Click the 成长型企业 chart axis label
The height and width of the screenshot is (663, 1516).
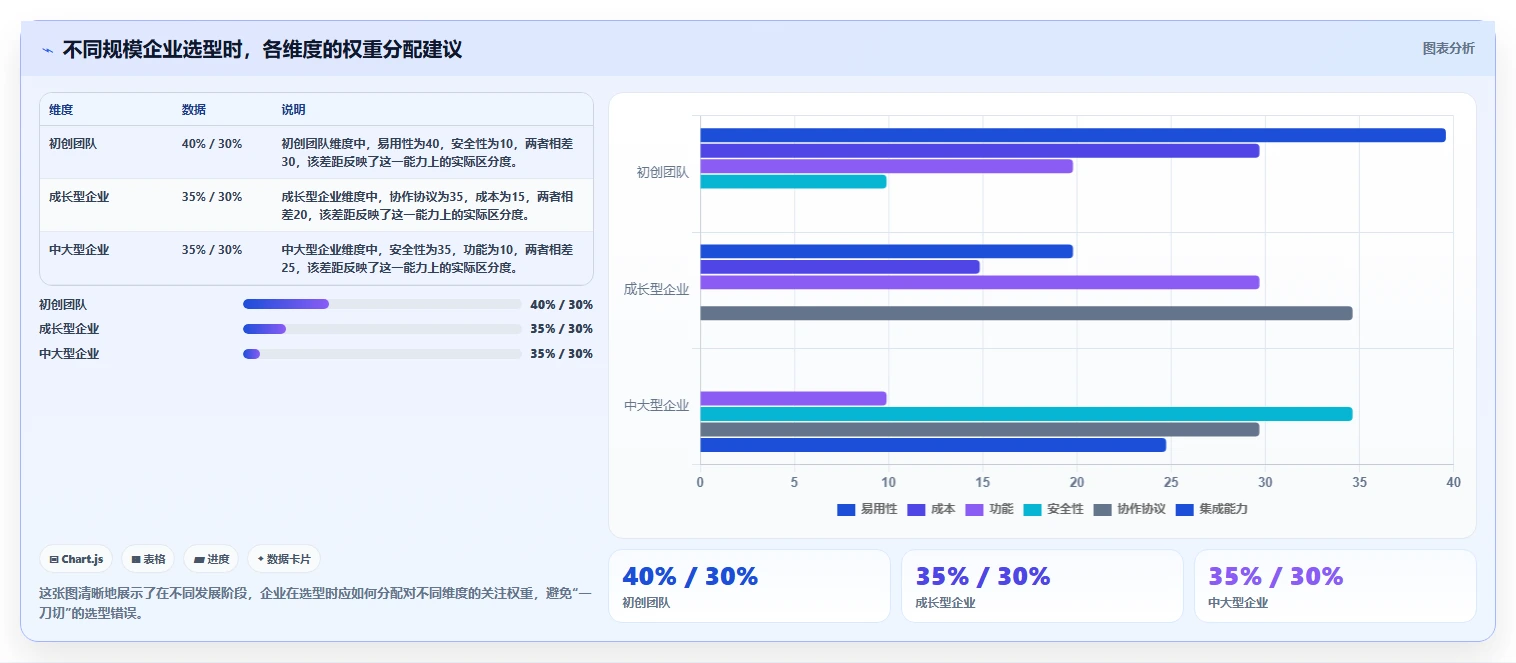(x=657, y=289)
